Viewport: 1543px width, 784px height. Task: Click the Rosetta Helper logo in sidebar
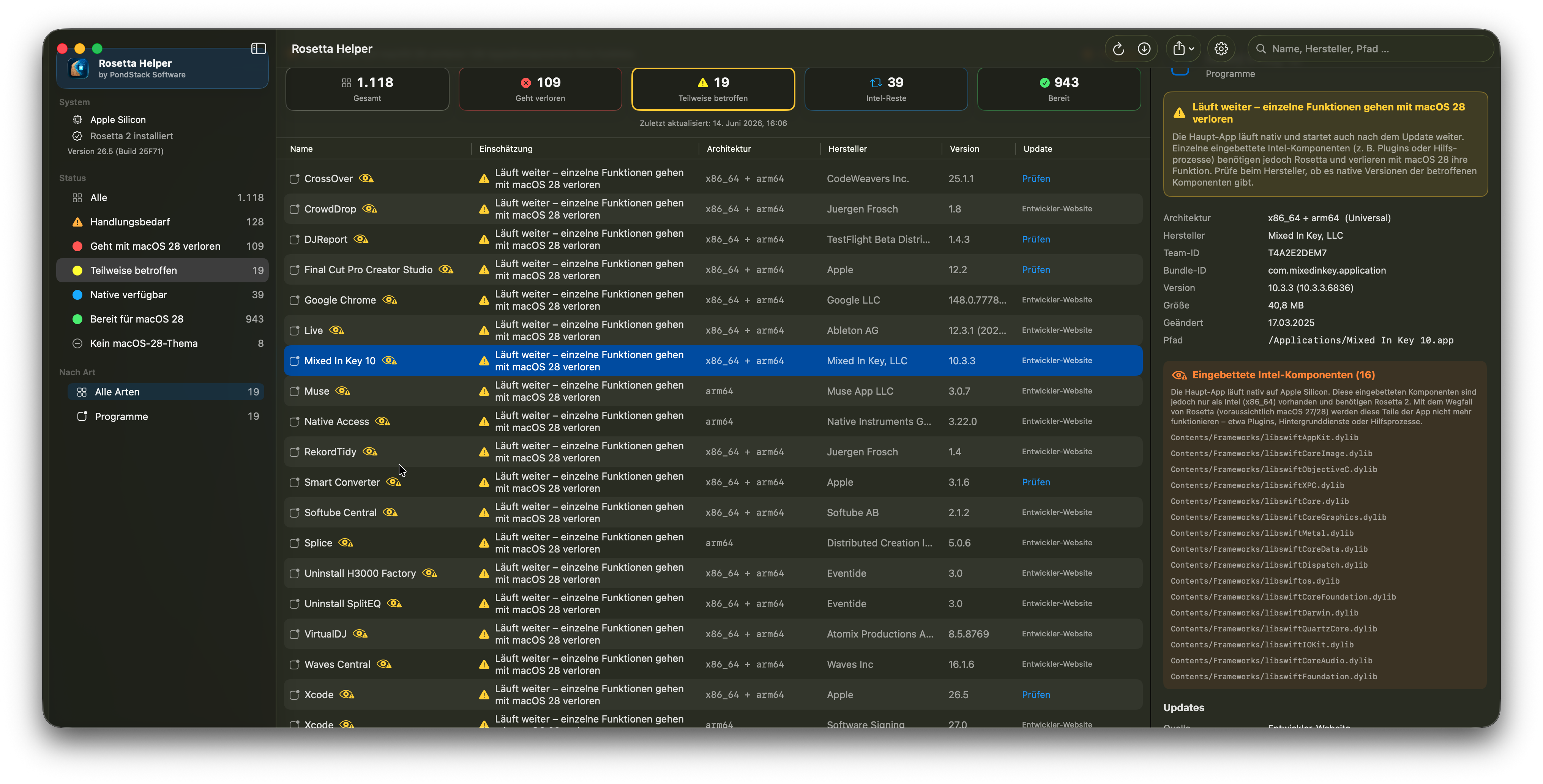(x=79, y=68)
